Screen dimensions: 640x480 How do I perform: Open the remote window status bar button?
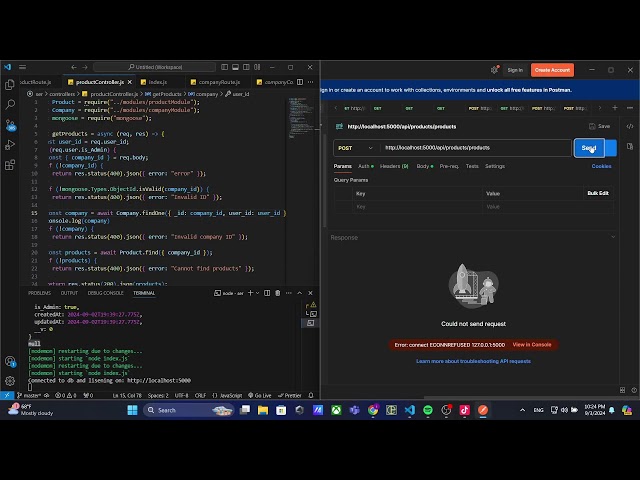pyautogui.click(x=7, y=395)
